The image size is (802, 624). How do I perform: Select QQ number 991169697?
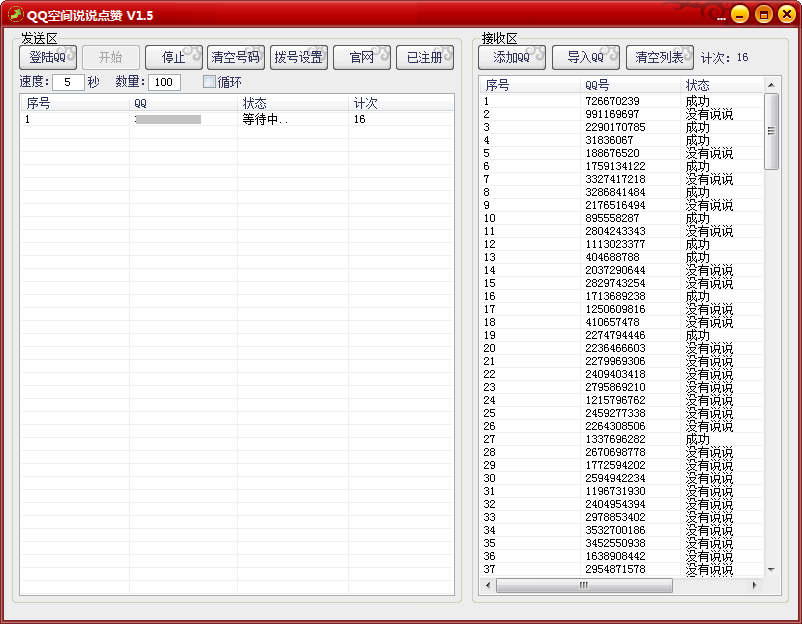(612, 114)
